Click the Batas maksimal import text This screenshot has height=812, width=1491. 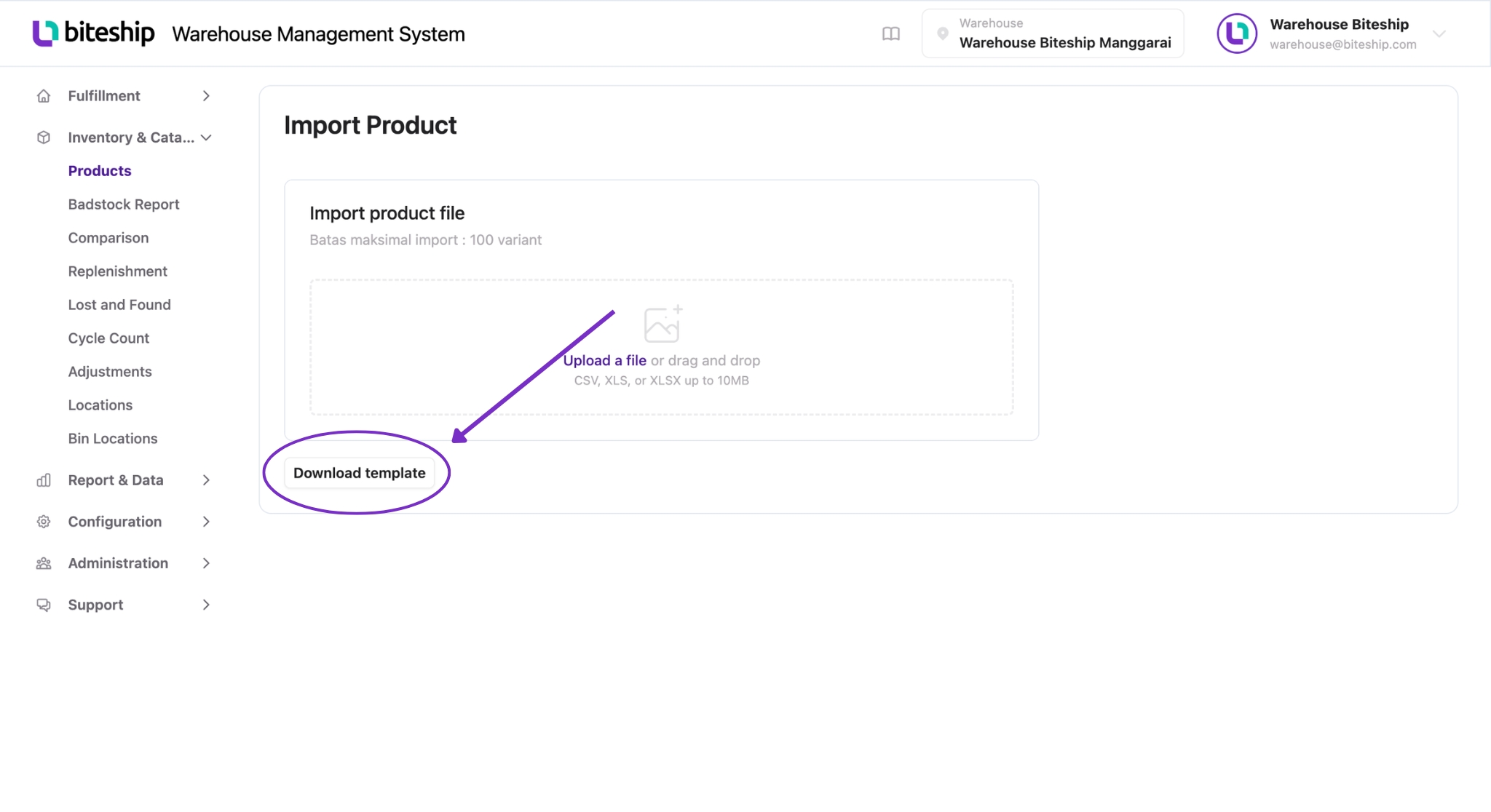coord(426,240)
